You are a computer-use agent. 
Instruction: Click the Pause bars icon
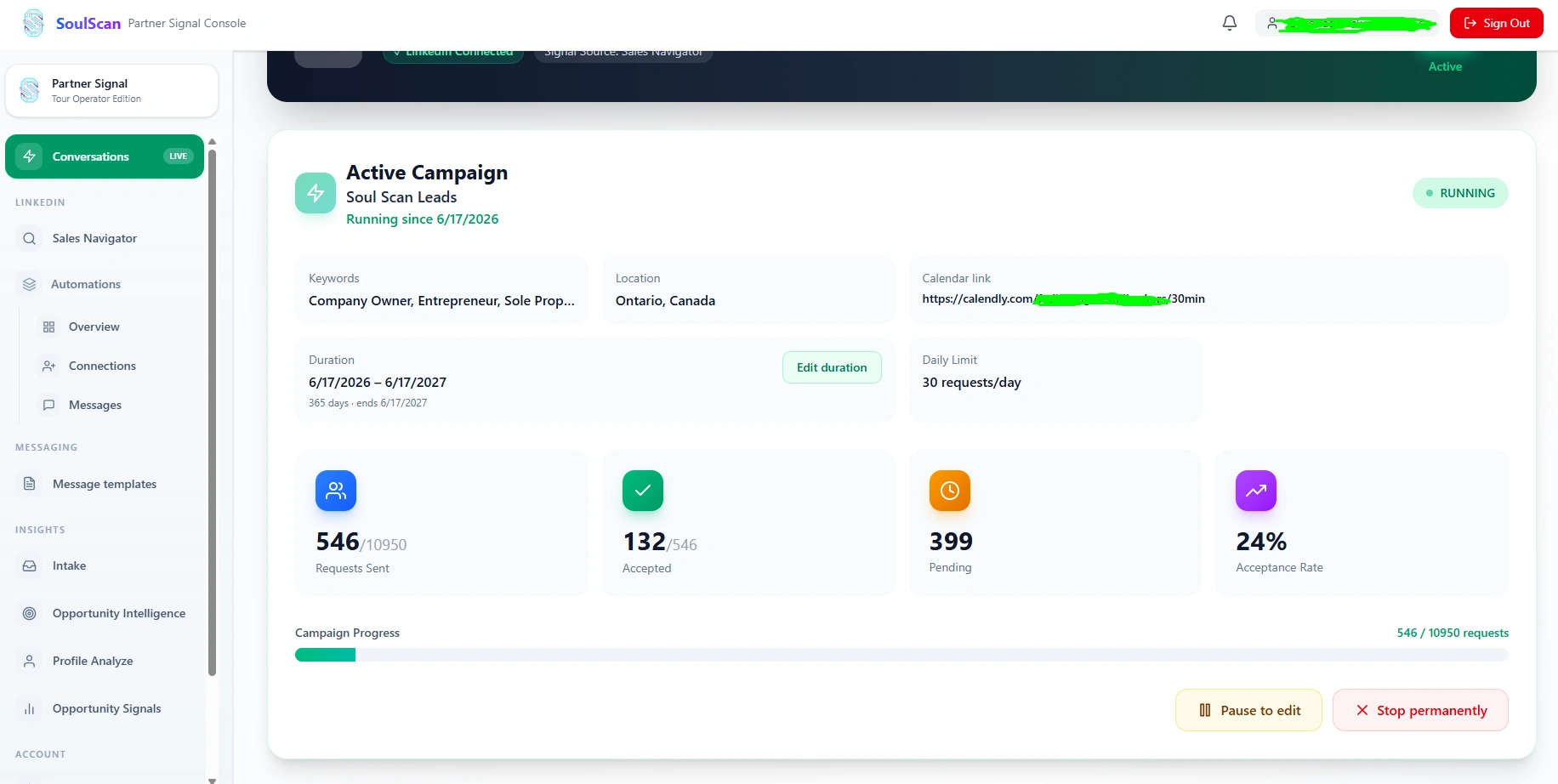click(1205, 710)
